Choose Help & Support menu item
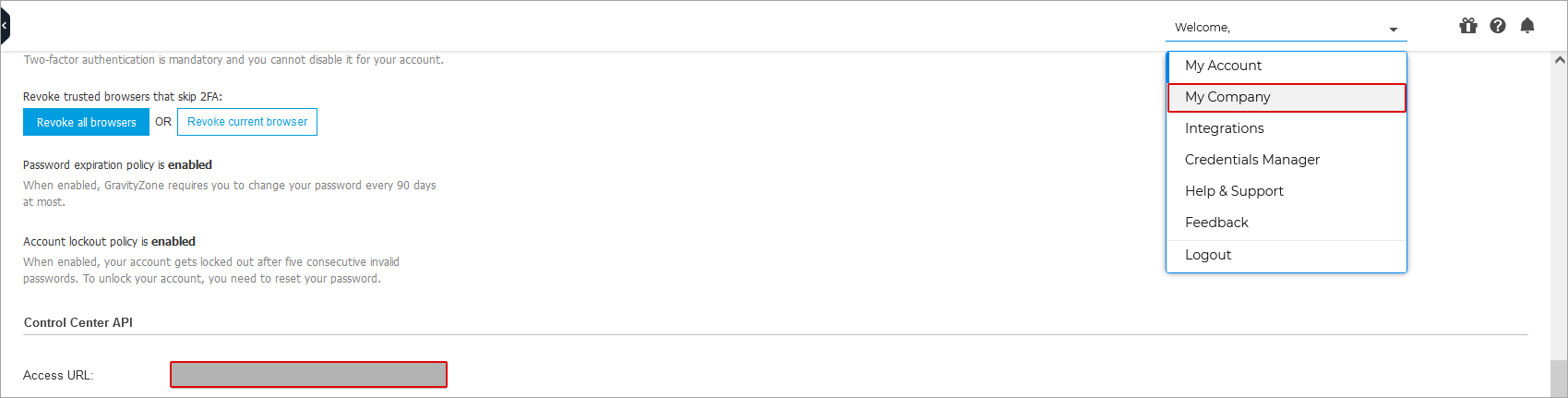The image size is (1568, 398). [1234, 191]
